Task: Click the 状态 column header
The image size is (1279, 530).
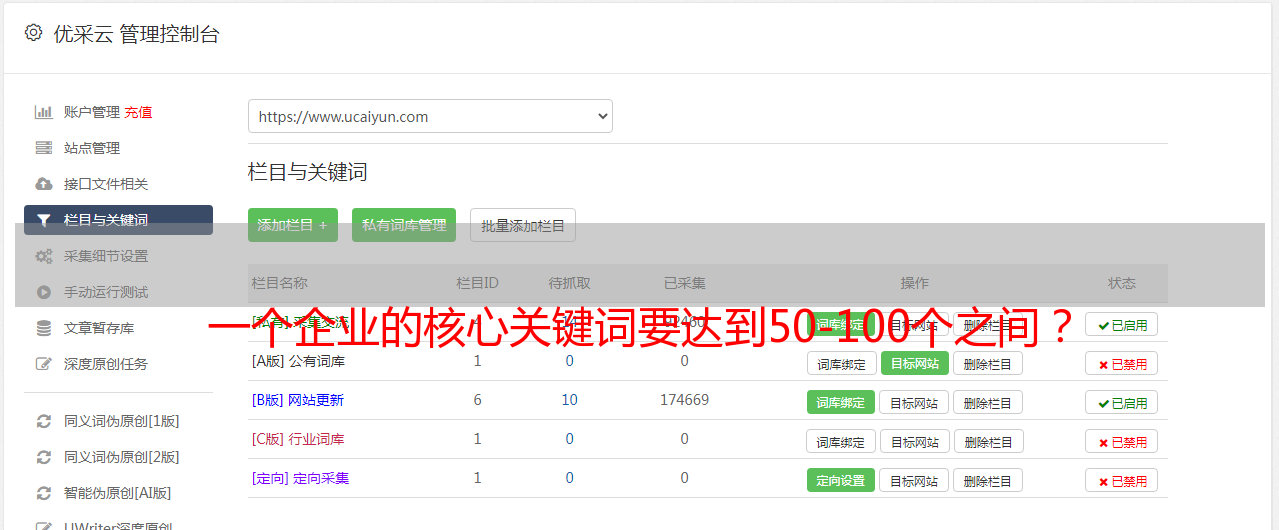Action: [1122, 283]
